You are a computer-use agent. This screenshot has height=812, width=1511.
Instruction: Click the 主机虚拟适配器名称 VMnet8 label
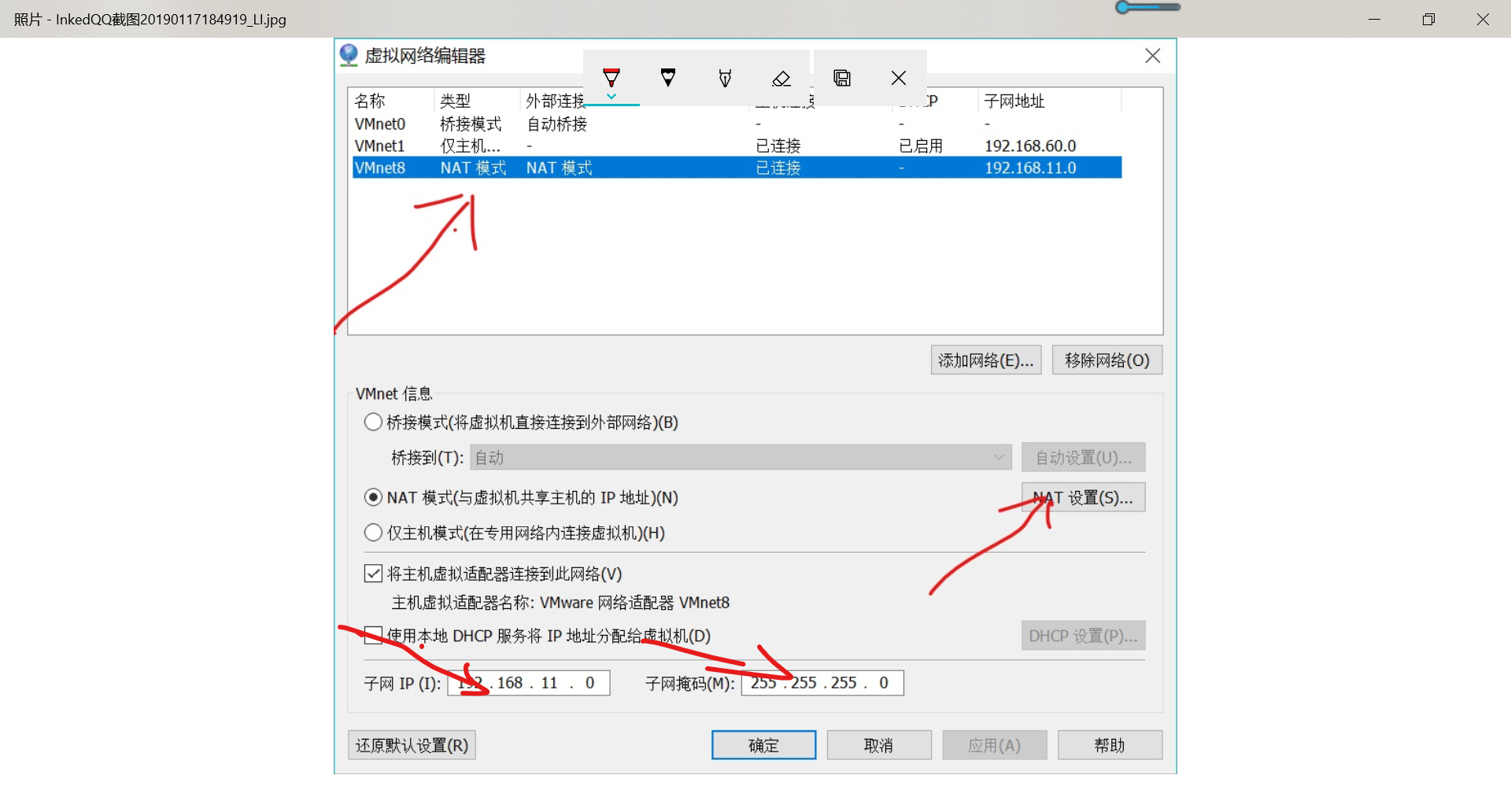click(560, 603)
